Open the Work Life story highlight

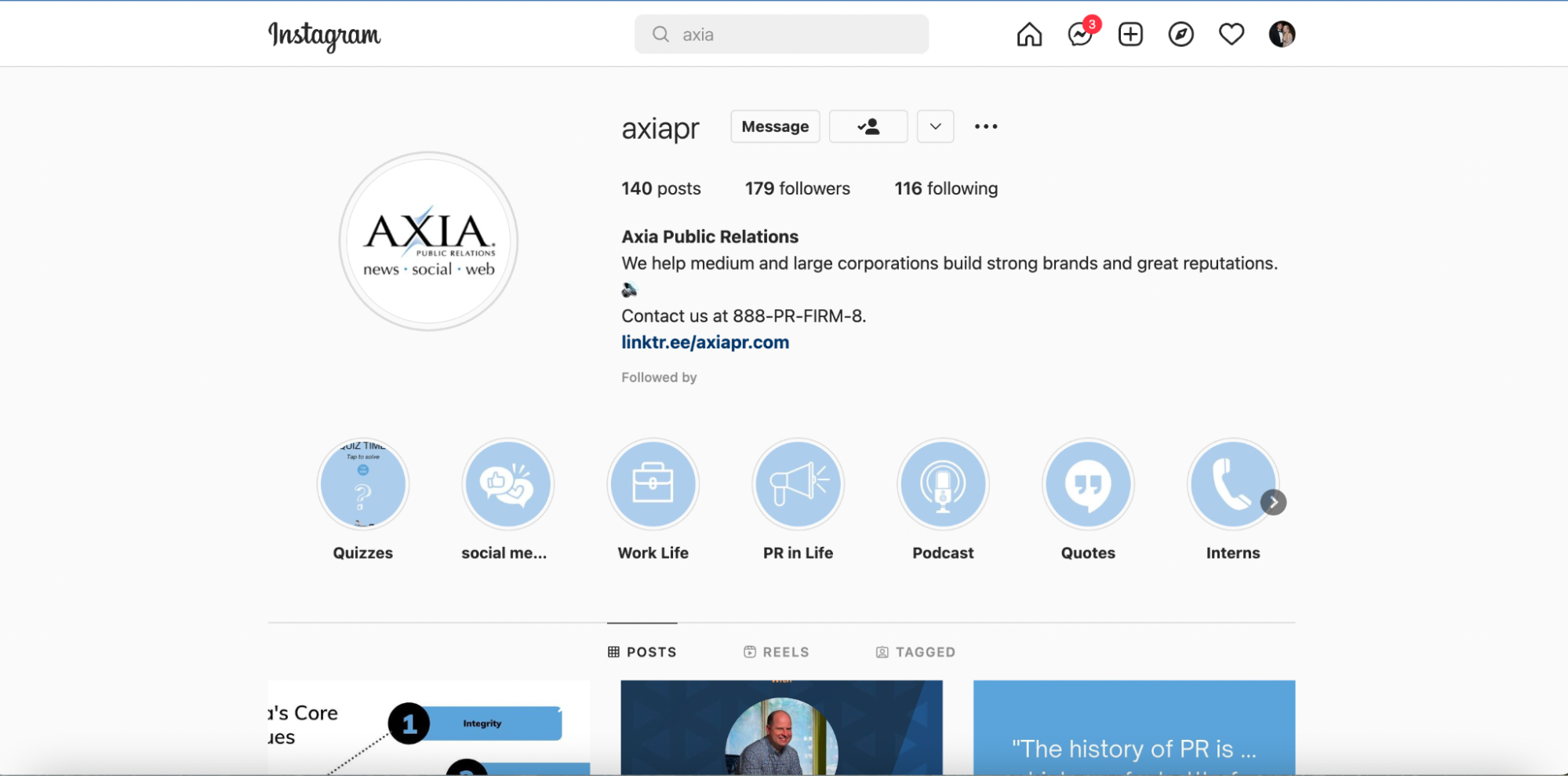653,484
